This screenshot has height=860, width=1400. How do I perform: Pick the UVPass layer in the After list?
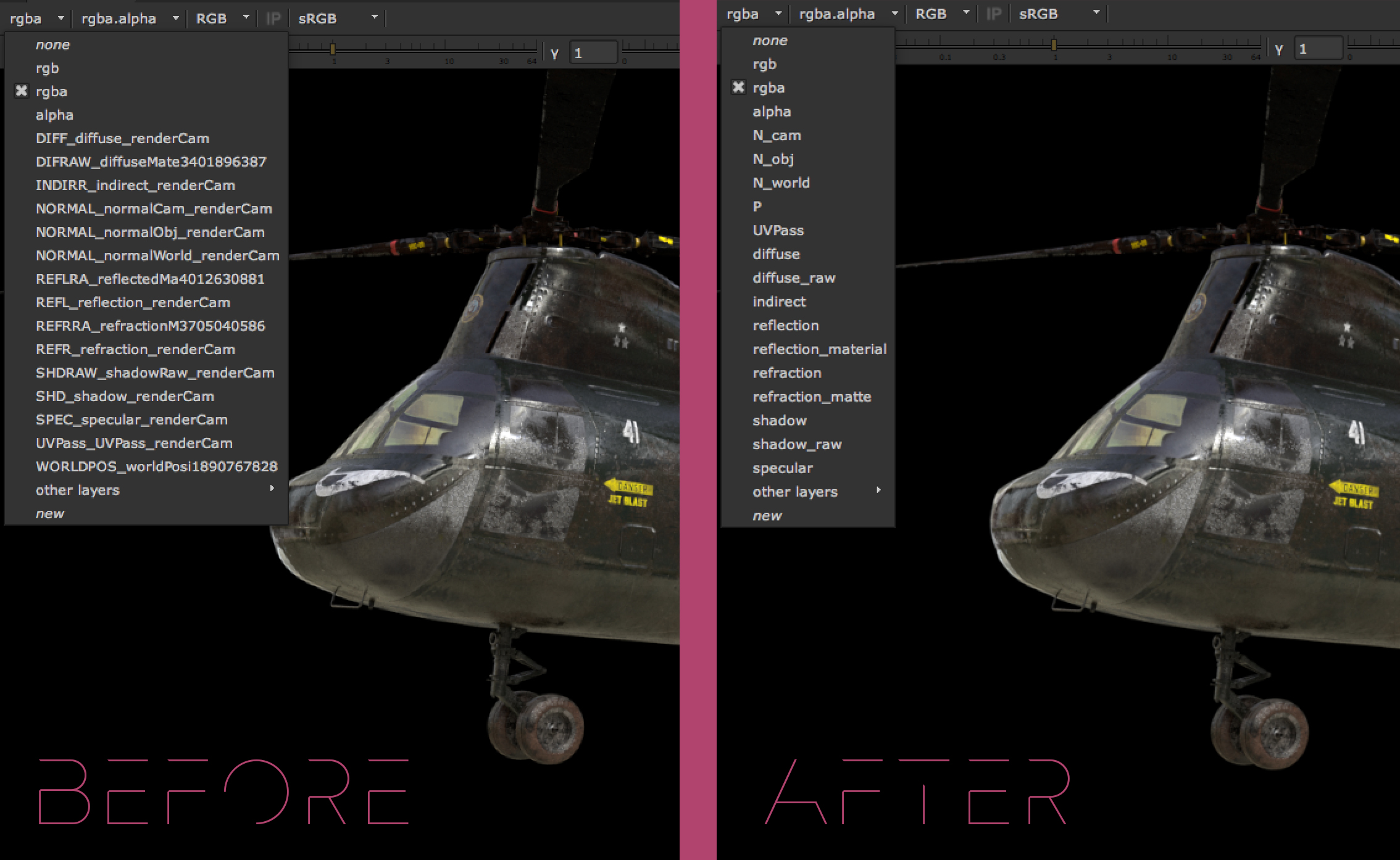(x=778, y=230)
